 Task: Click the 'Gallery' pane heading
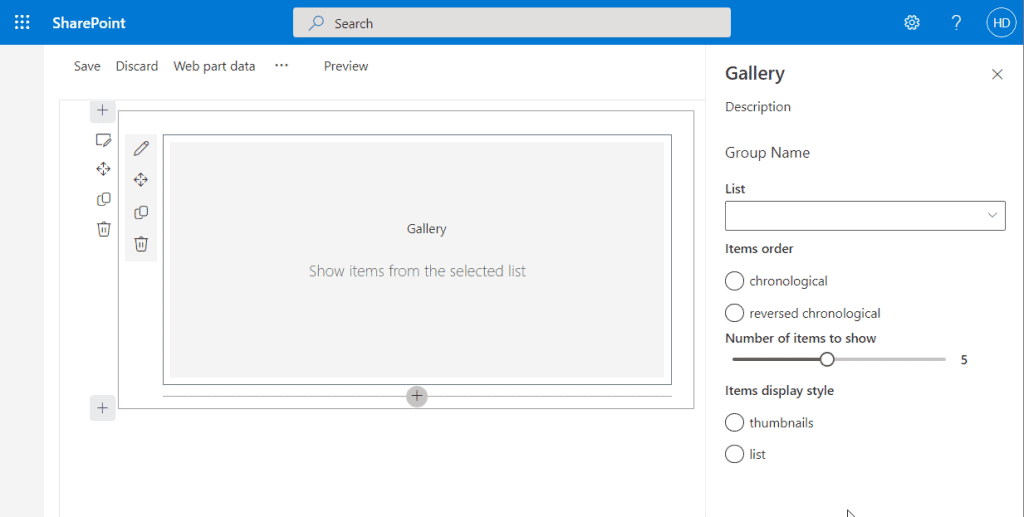pyautogui.click(x=755, y=74)
